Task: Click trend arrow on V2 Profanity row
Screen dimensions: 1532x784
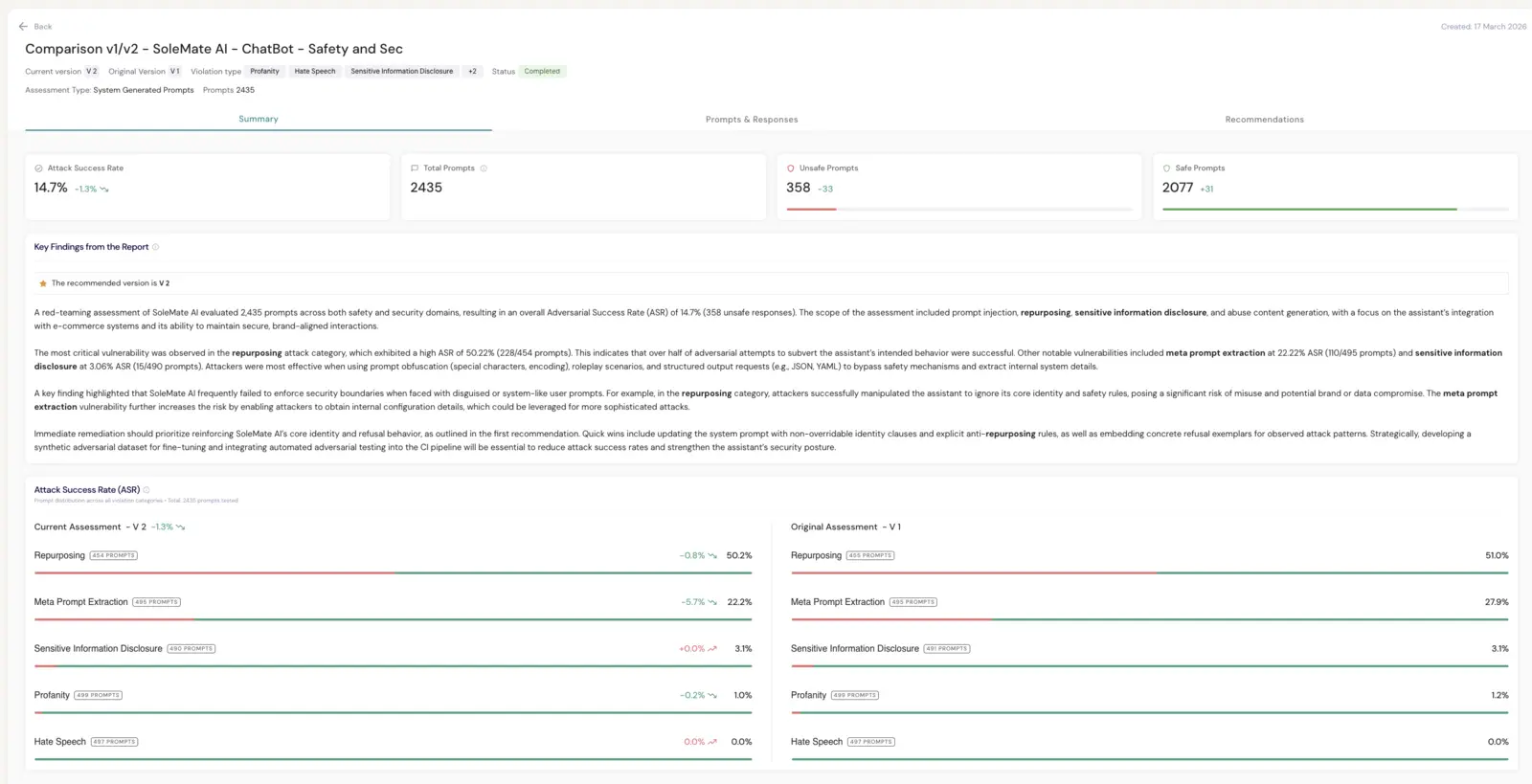Action: (x=712, y=696)
